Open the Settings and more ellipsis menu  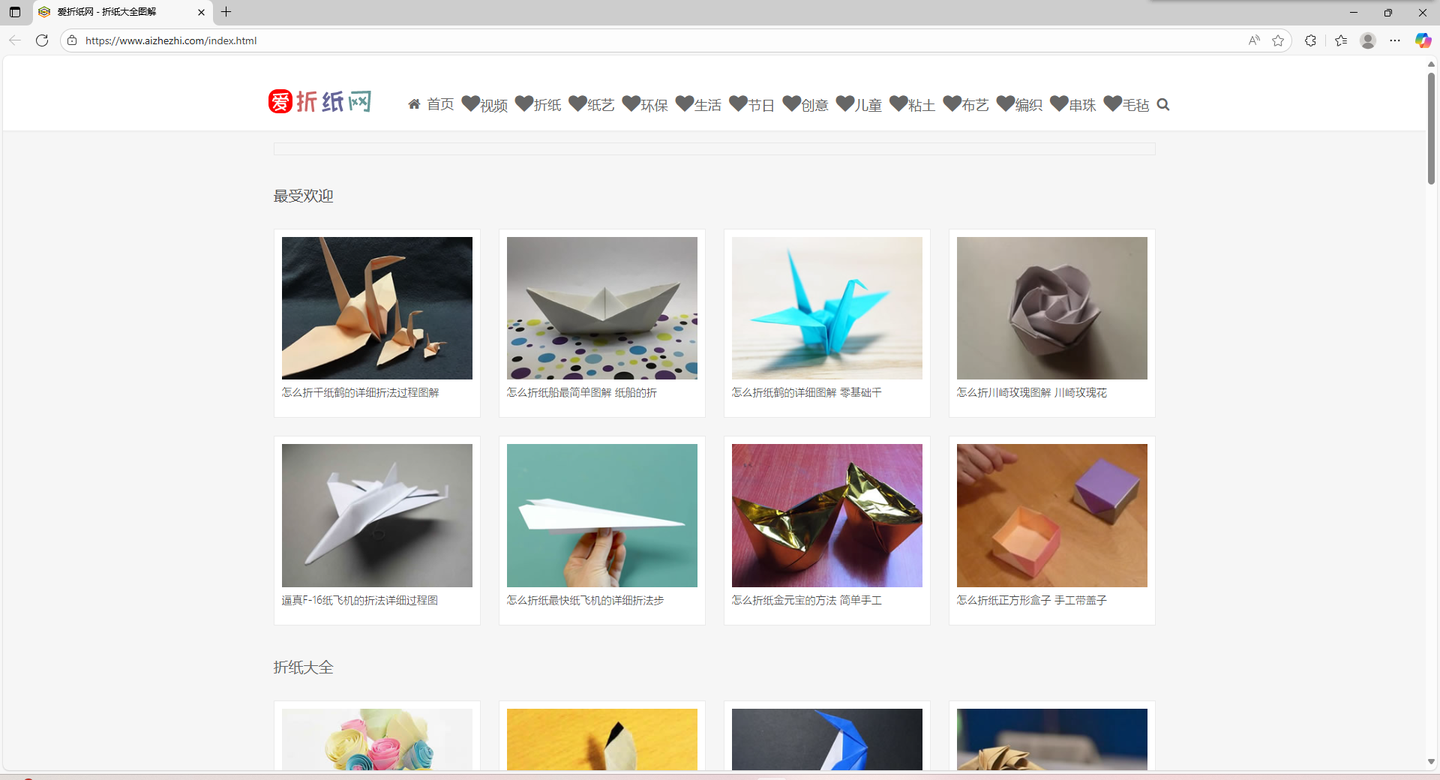click(x=1395, y=40)
